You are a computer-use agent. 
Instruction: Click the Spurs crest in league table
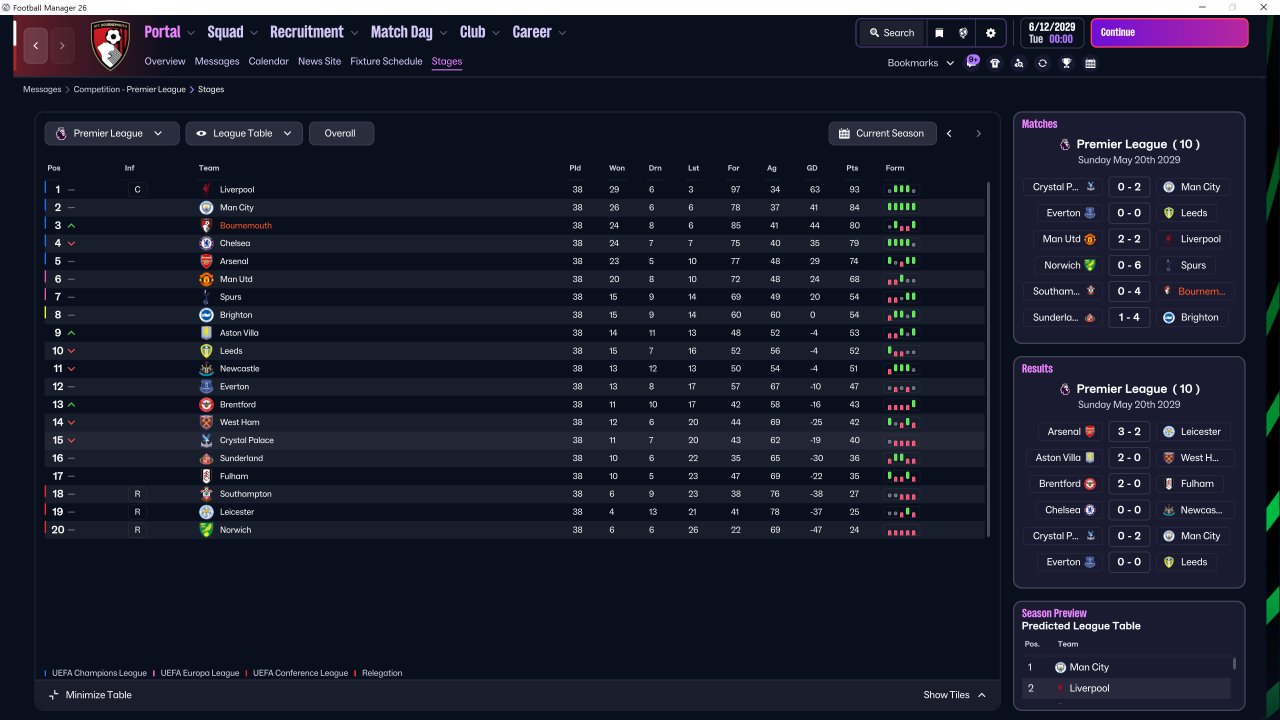[206, 297]
